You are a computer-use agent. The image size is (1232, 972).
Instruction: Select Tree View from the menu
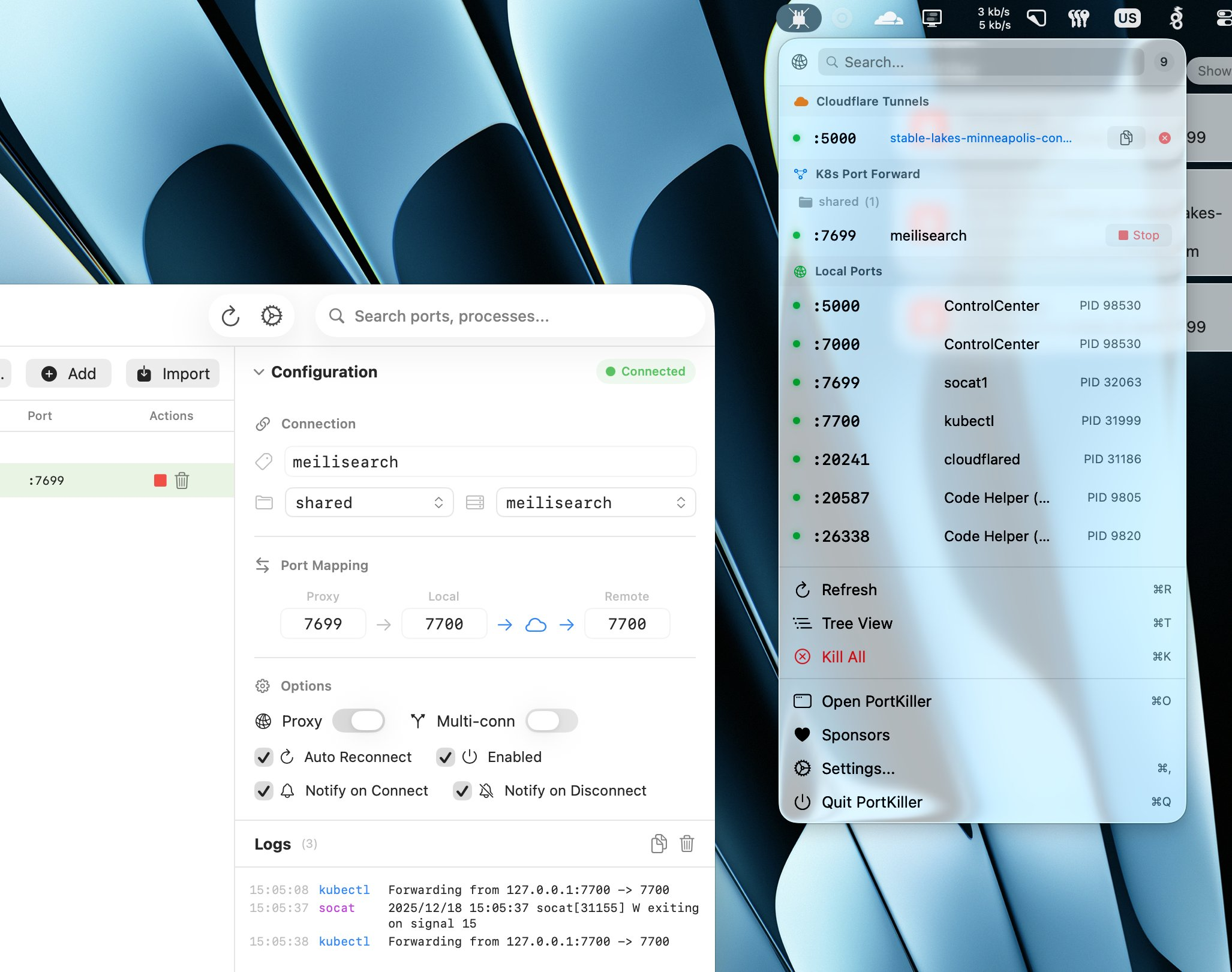pyautogui.click(x=856, y=623)
